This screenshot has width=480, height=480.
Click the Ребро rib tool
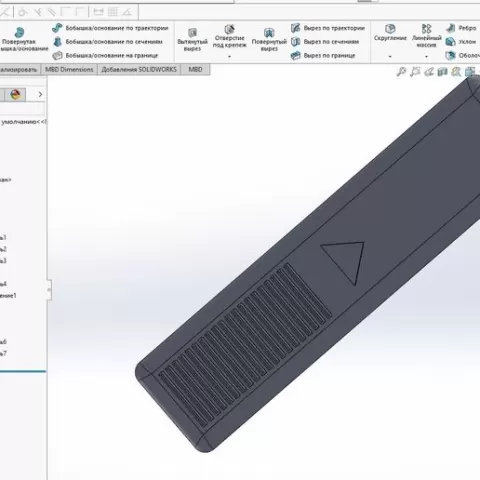461,28
